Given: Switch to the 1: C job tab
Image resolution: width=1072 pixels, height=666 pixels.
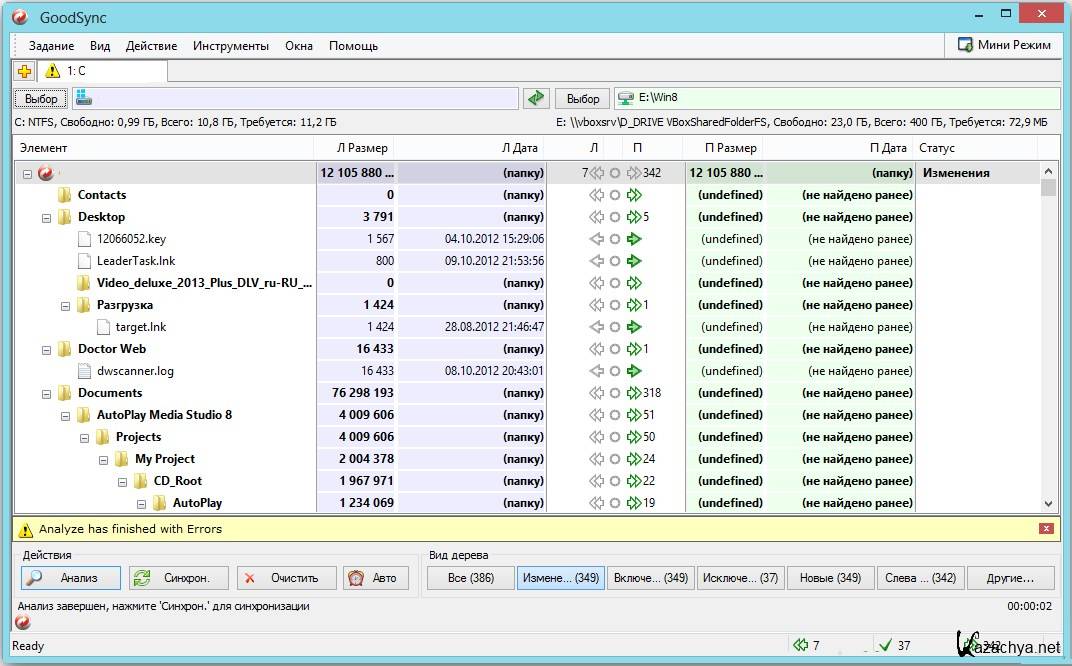Looking at the screenshot, I should 100,71.
